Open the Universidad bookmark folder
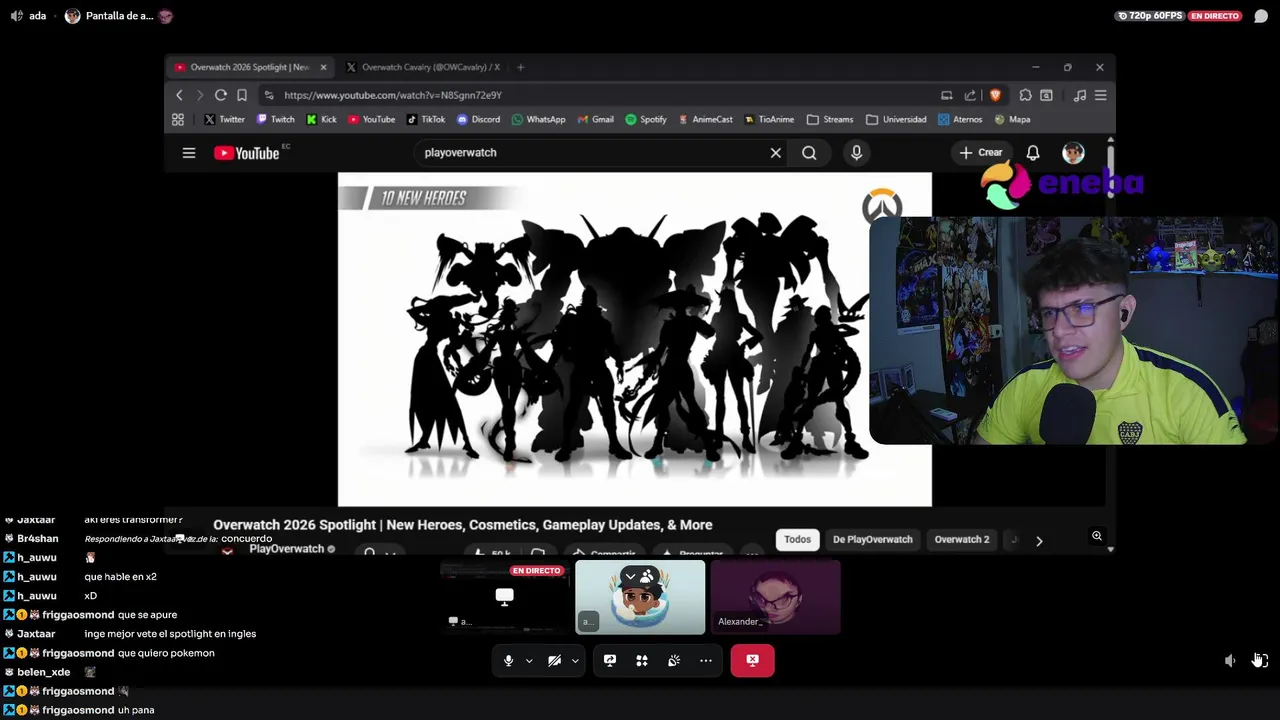 pos(896,119)
